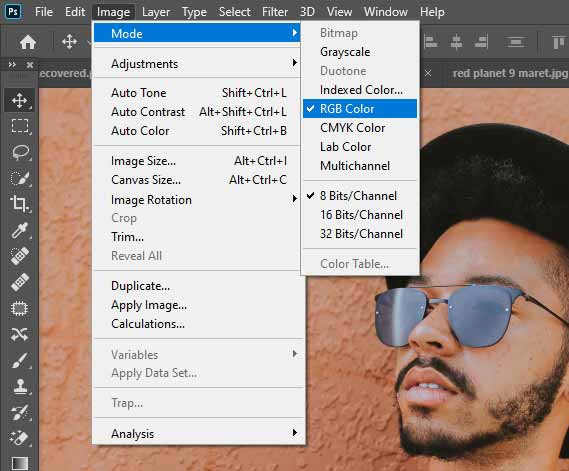
Task: Select the Eraser tool
Action: [x=20, y=438]
